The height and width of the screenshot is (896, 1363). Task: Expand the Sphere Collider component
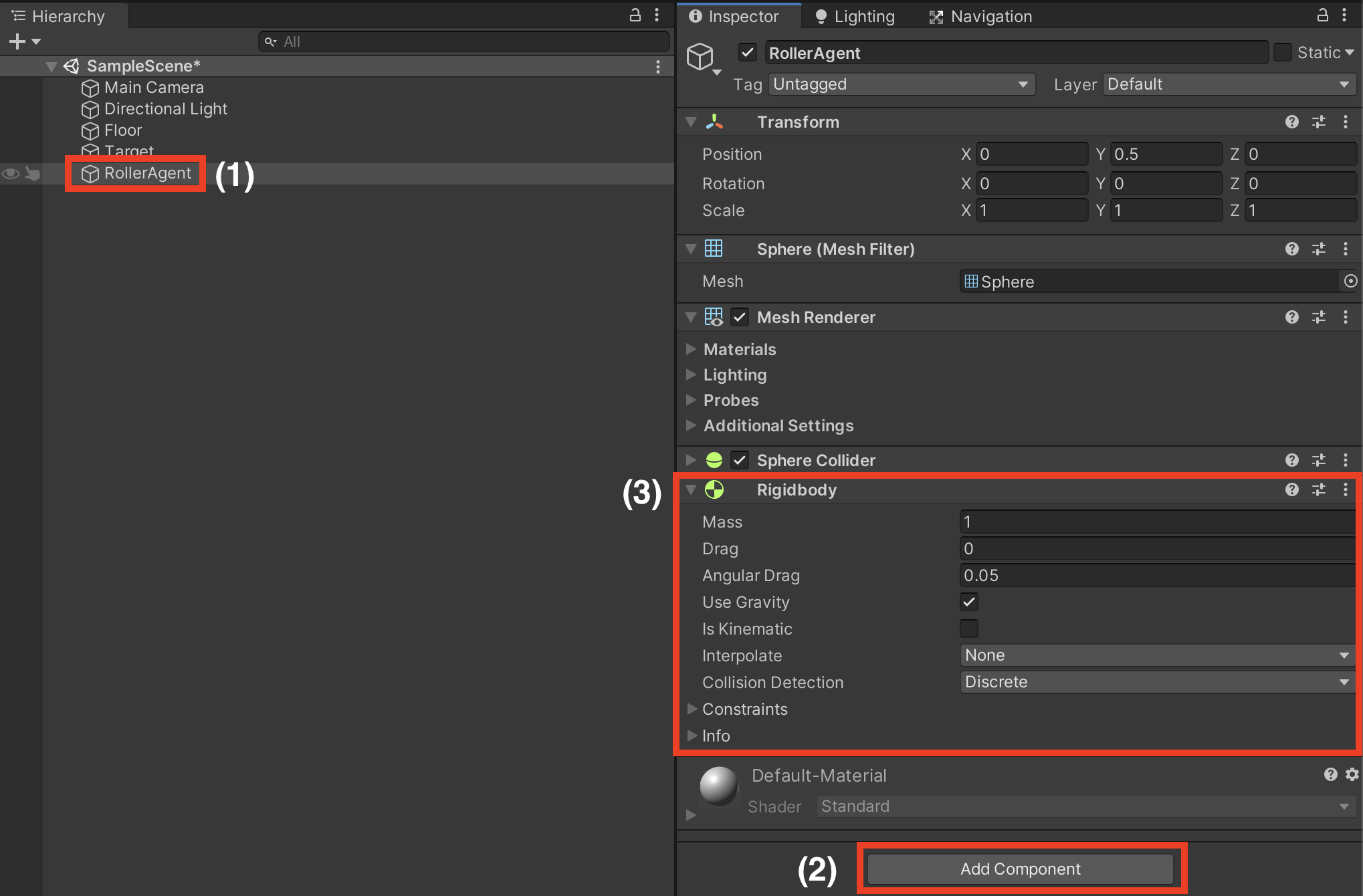point(692,460)
